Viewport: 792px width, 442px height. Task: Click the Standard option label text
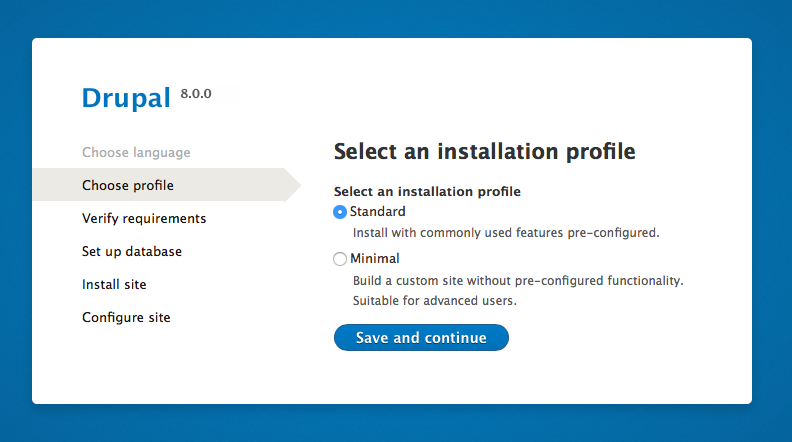377,212
